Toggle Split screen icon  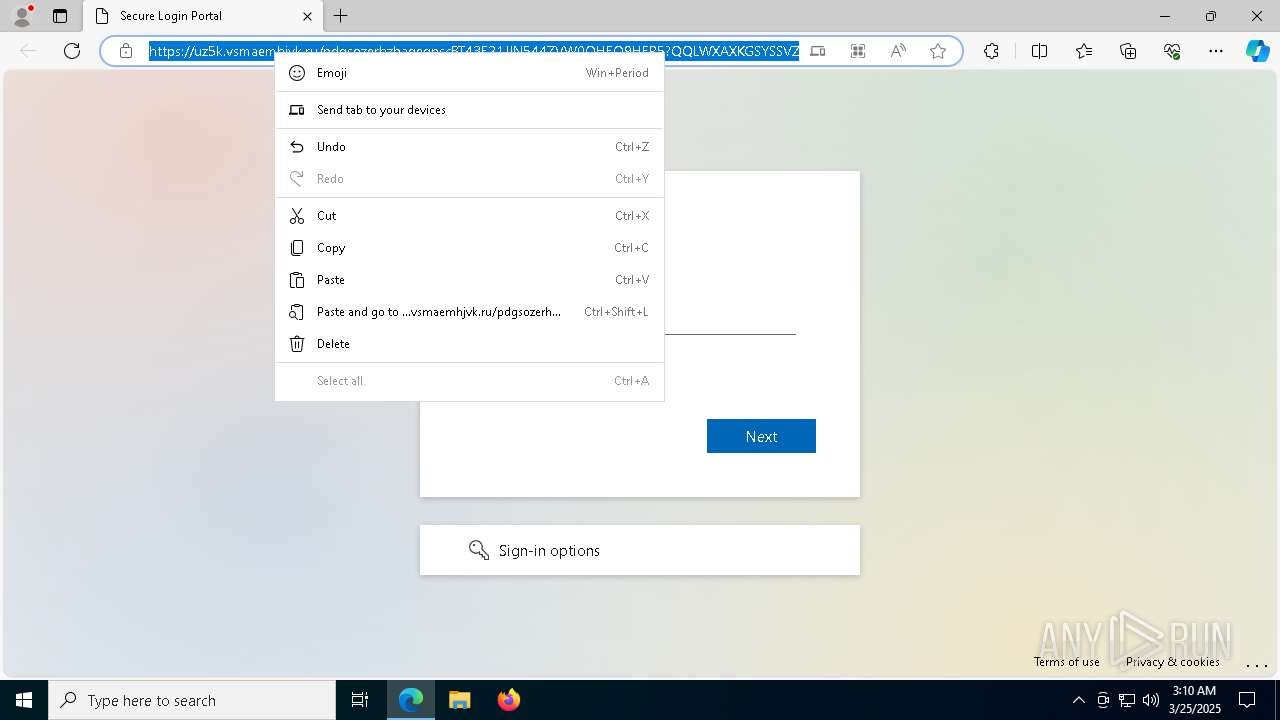coord(1039,51)
